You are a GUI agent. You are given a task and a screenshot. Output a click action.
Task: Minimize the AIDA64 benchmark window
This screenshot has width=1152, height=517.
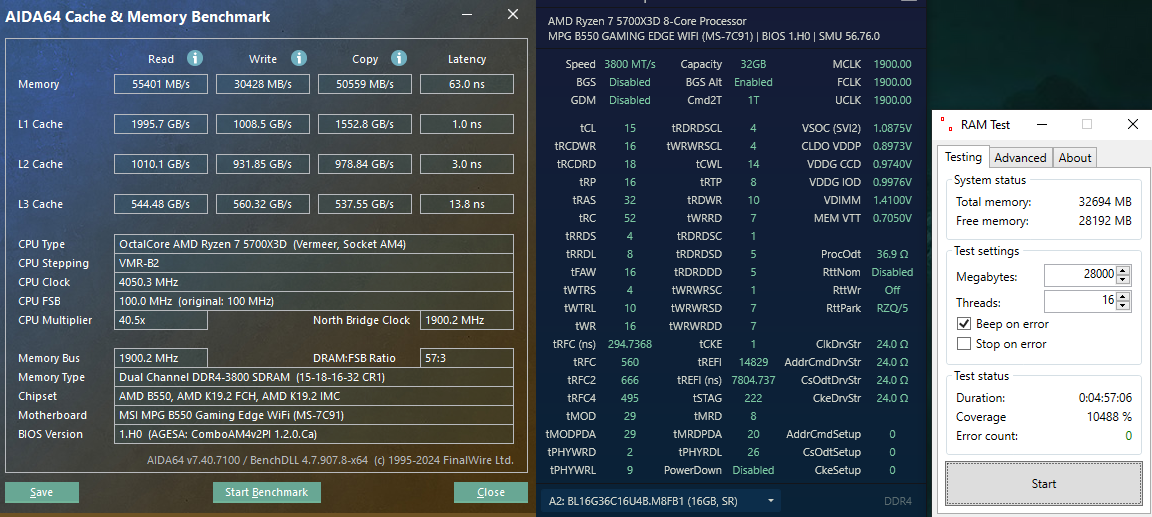click(x=467, y=14)
